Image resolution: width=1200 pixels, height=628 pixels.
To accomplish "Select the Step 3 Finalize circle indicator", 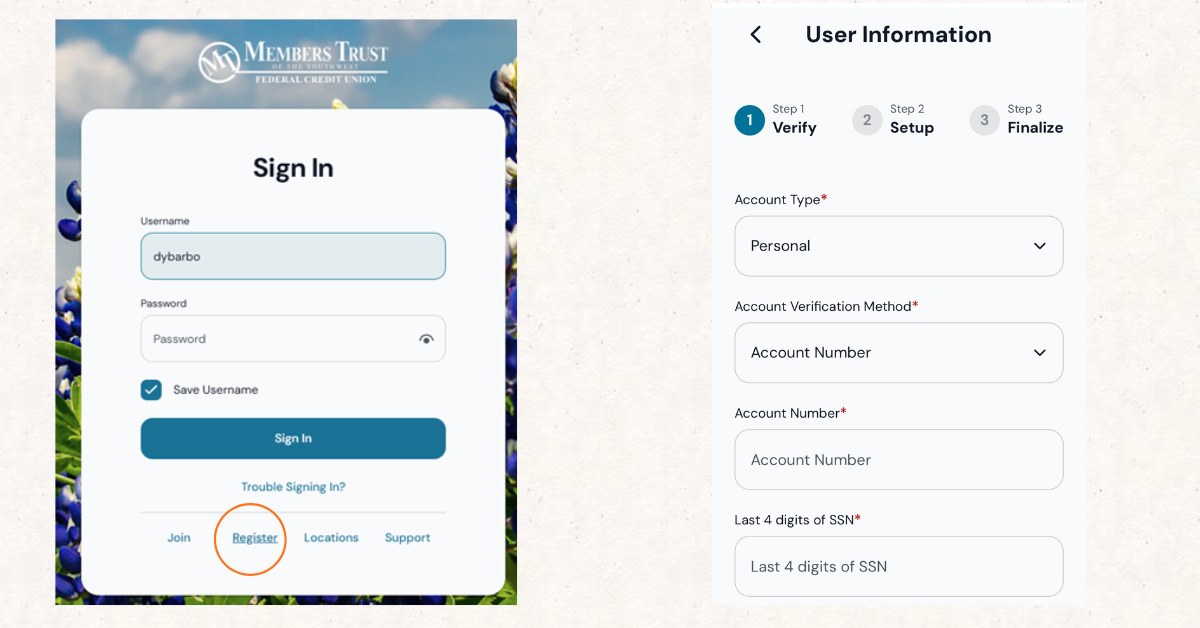I will [983, 119].
